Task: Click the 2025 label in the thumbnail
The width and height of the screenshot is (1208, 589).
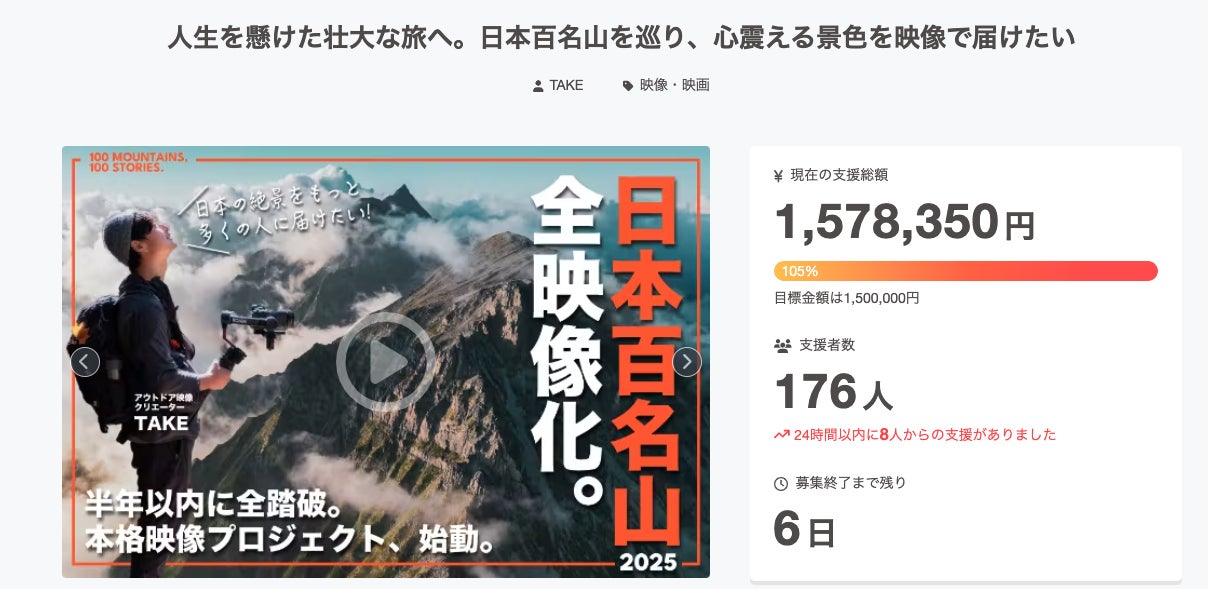Action: point(648,561)
